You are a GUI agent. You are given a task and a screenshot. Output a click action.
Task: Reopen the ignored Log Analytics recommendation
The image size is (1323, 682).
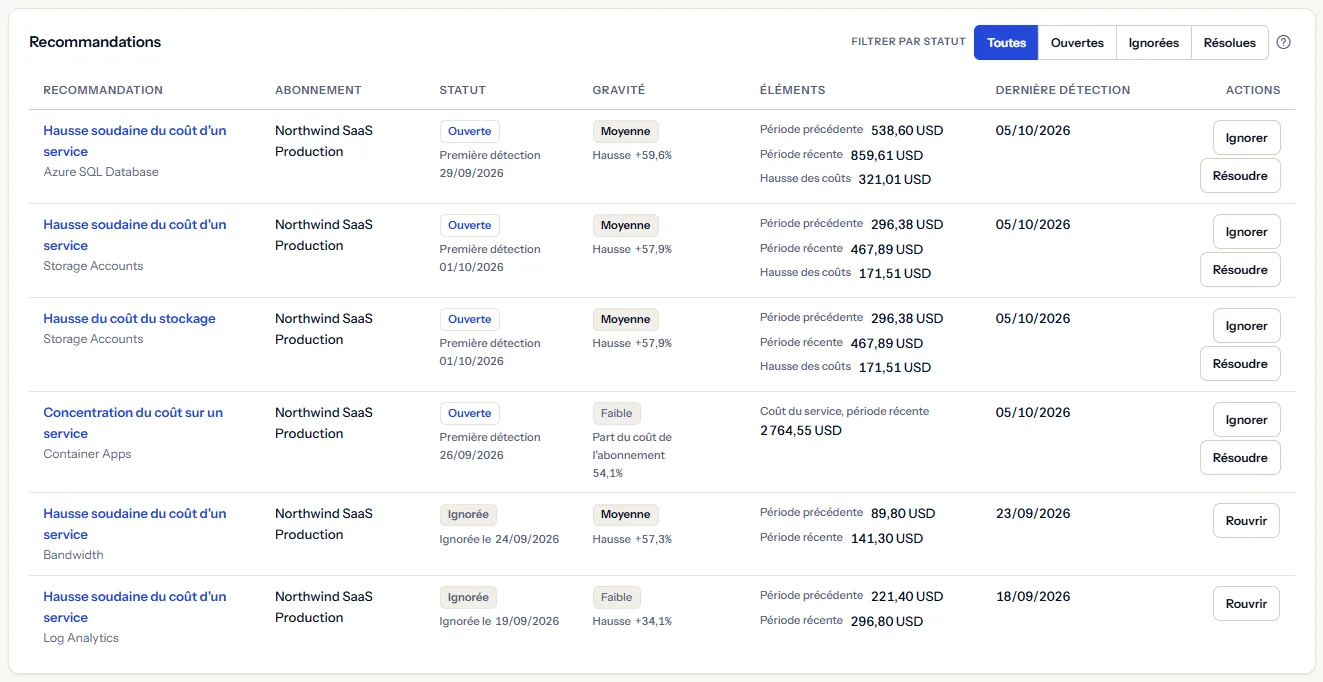(x=1246, y=604)
